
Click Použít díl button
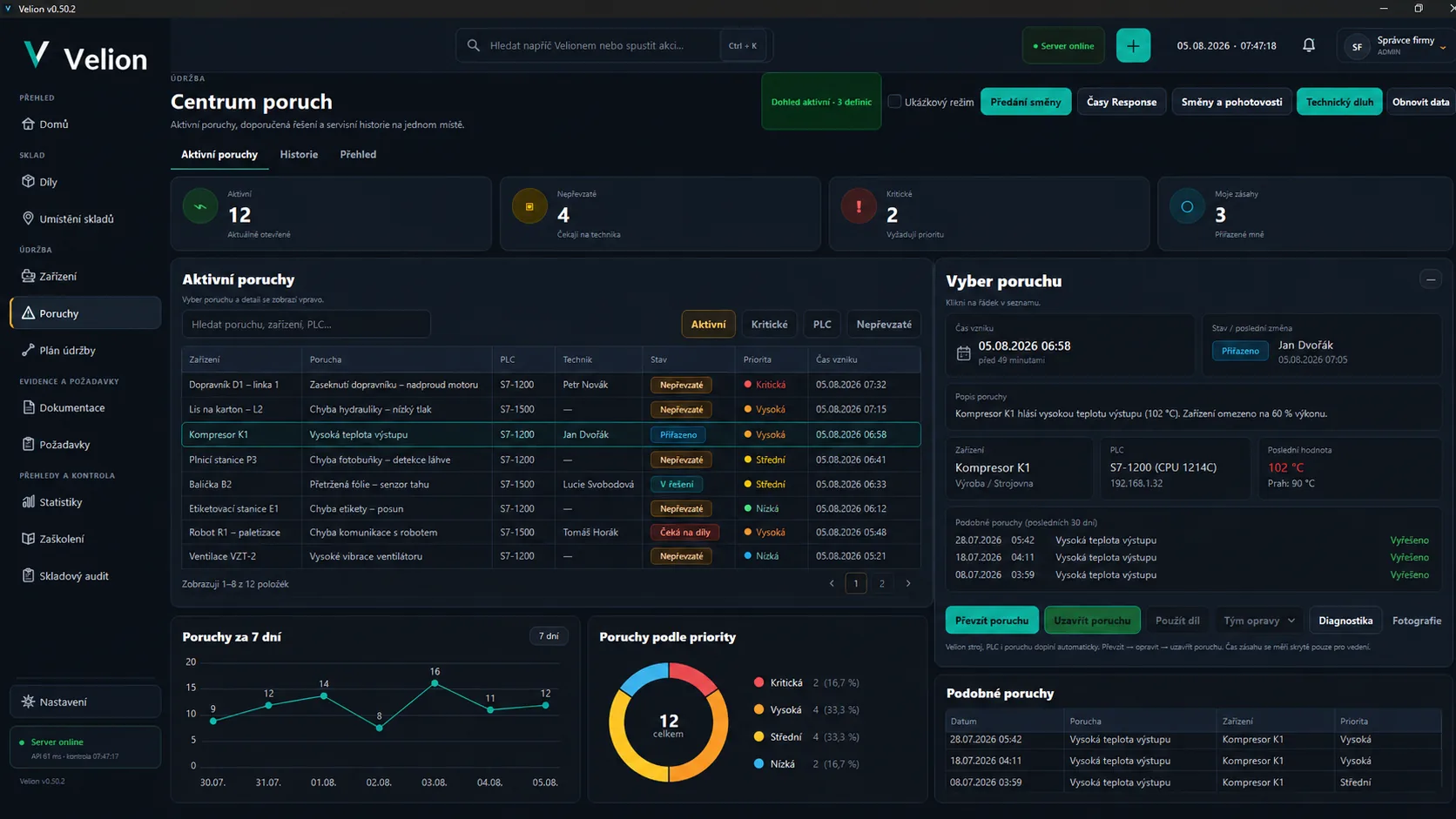coord(1177,621)
